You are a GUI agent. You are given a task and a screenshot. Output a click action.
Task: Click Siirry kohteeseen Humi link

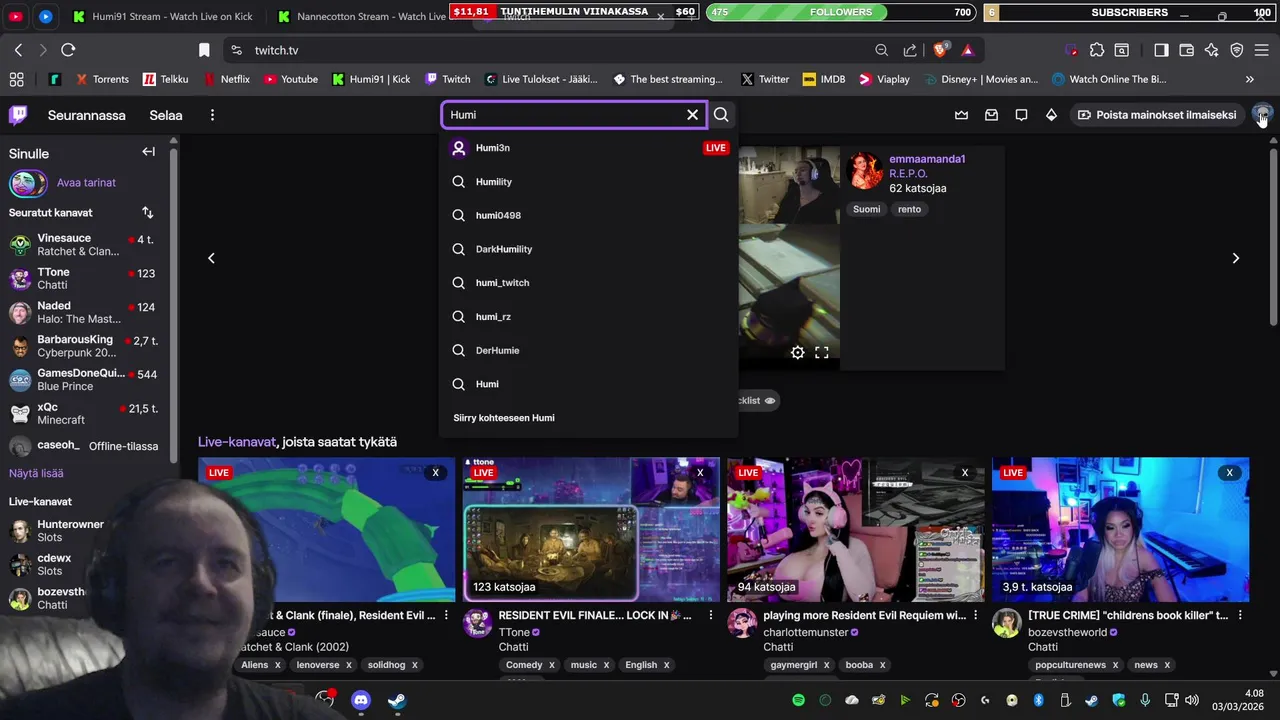504,418
